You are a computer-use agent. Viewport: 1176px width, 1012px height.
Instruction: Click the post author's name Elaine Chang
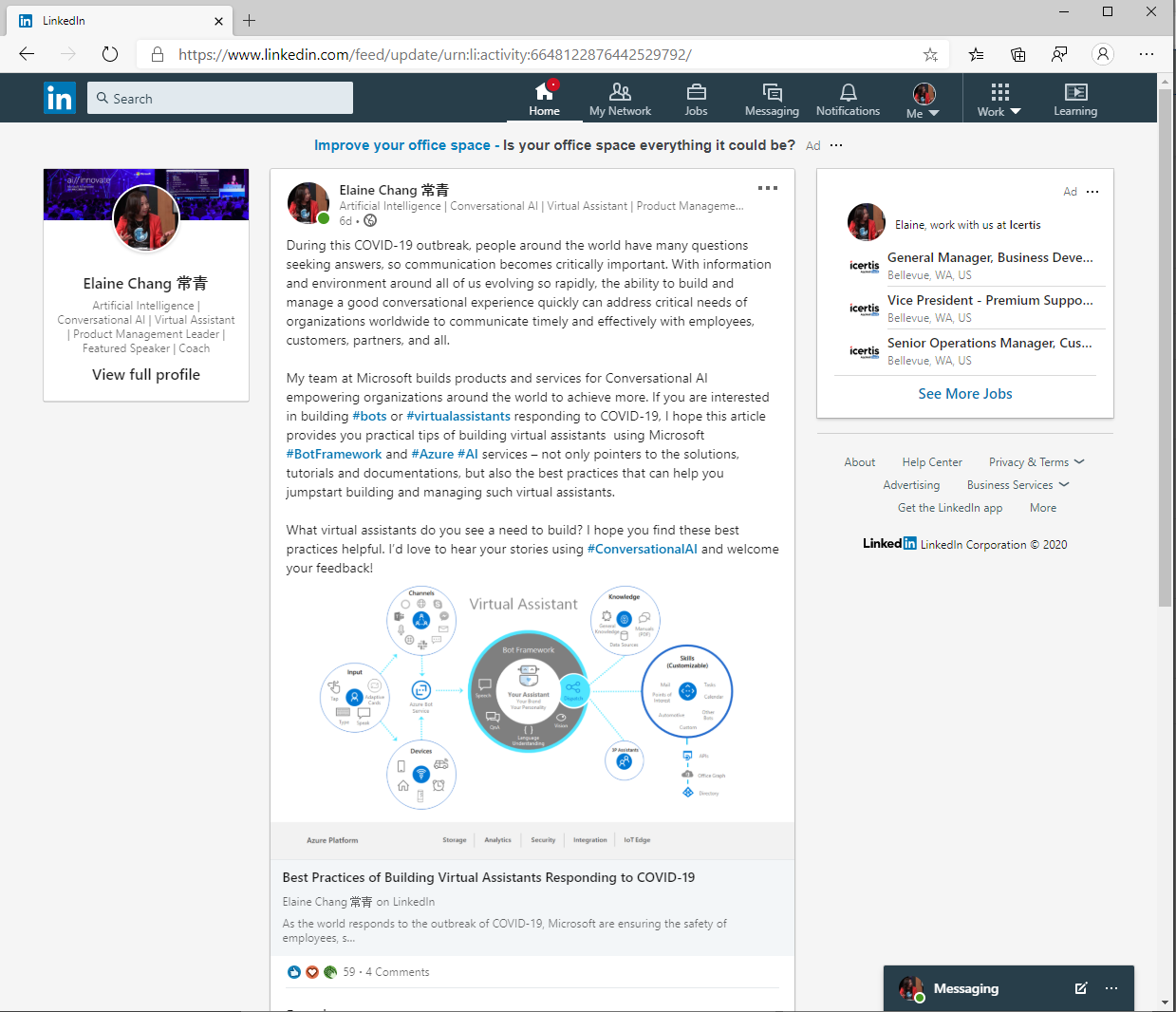(x=394, y=190)
